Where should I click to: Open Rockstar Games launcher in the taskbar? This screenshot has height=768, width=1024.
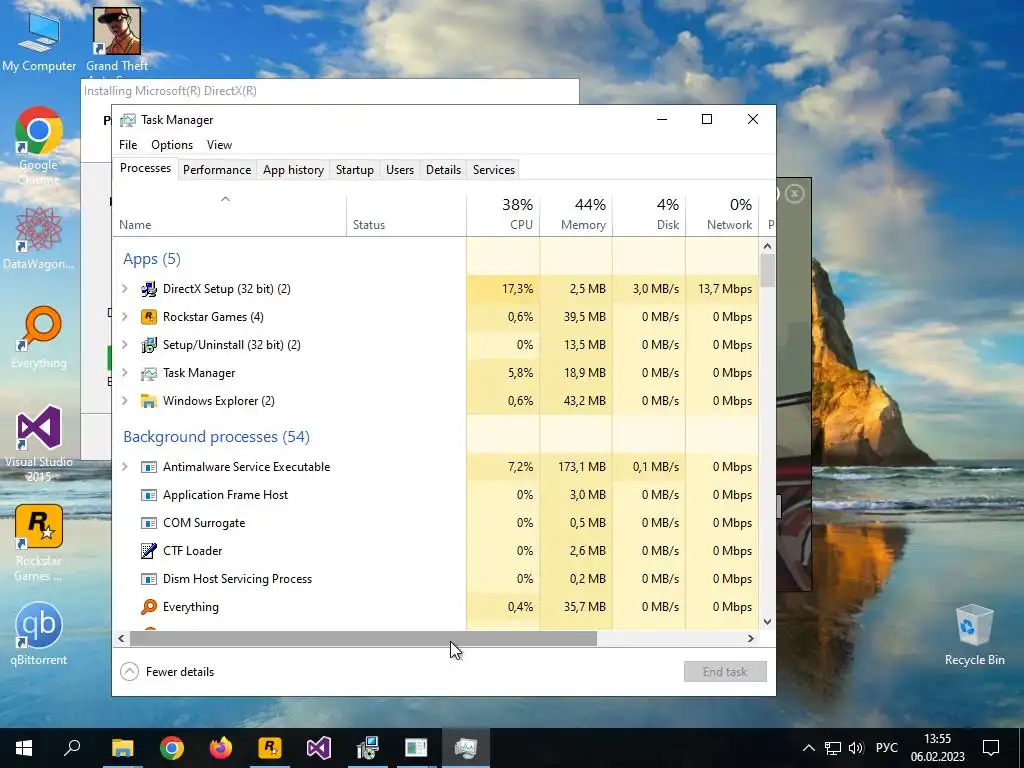click(270, 748)
